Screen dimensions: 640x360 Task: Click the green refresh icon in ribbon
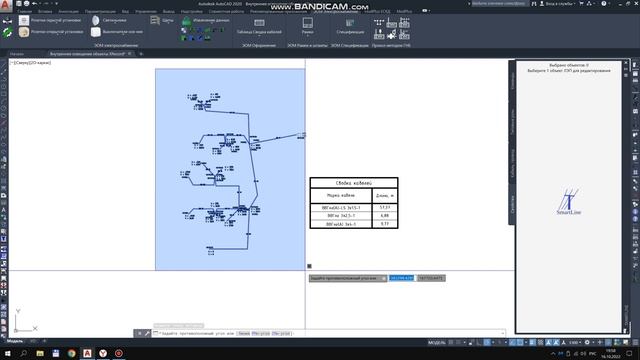click(7, 32)
